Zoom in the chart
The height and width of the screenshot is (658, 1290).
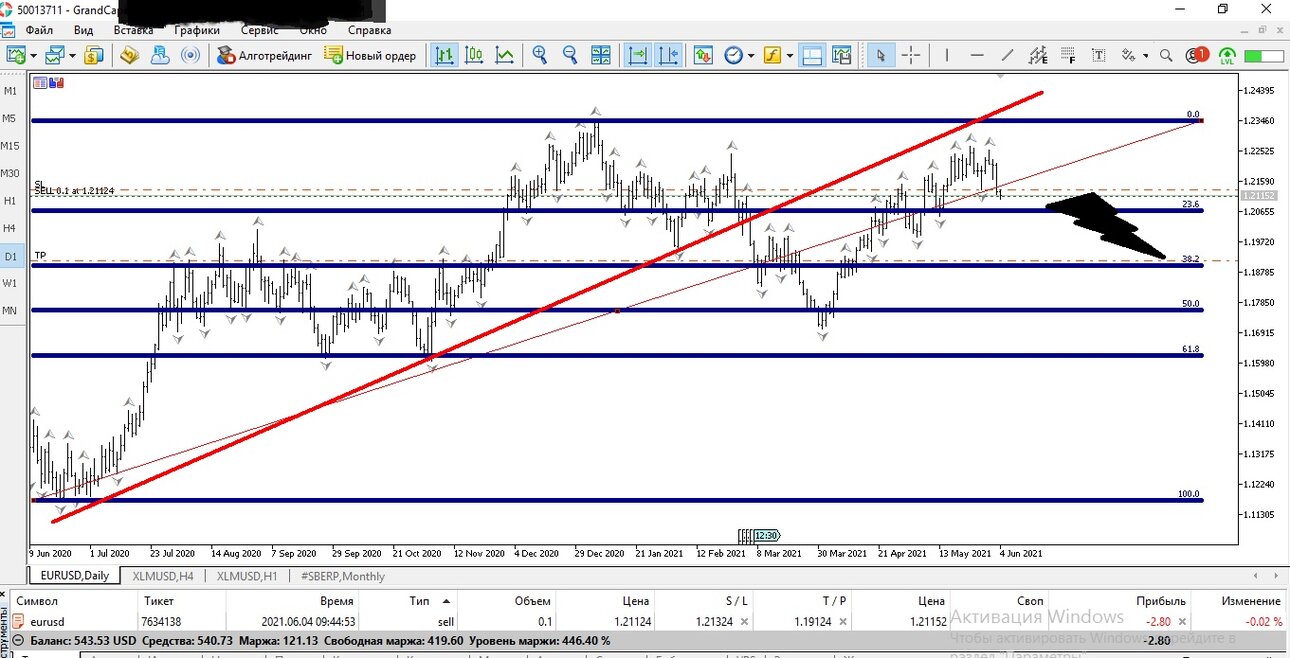[x=540, y=55]
